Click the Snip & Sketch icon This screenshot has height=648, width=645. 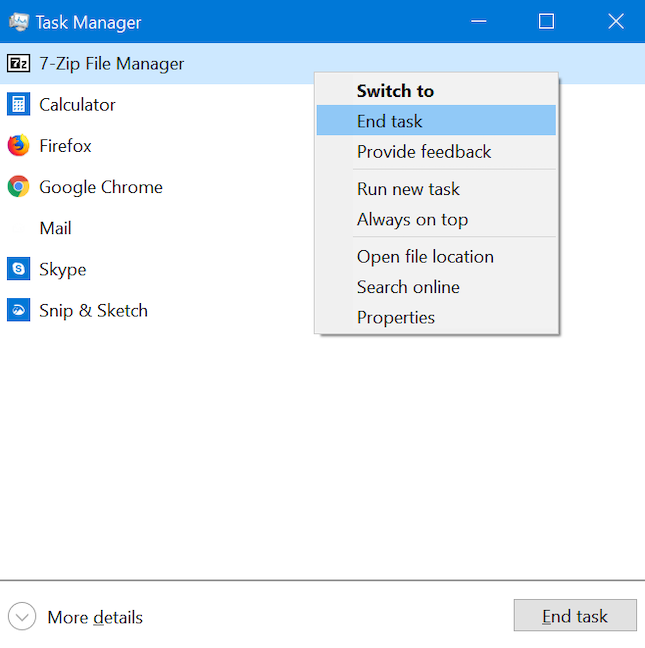click(19, 310)
